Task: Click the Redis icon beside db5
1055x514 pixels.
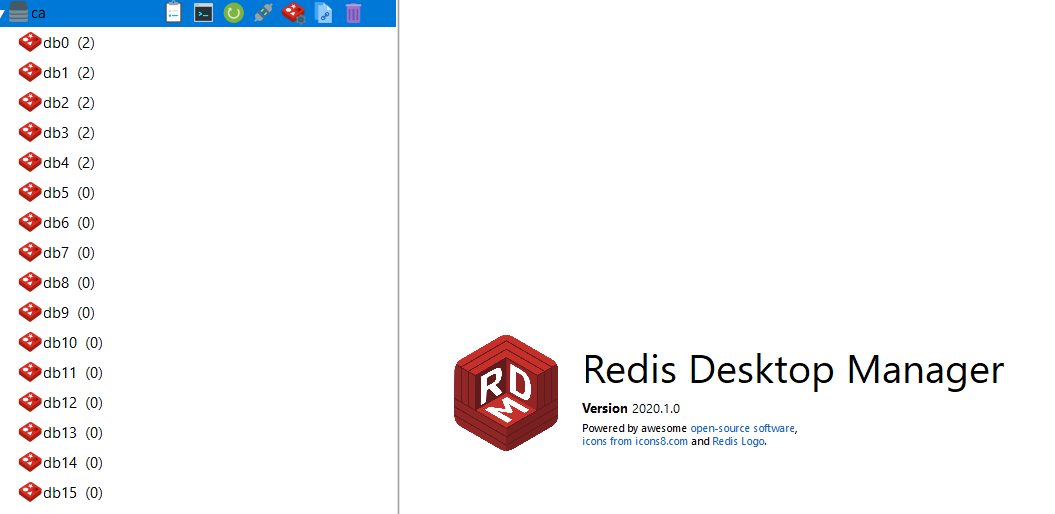Action: pyautogui.click(x=30, y=192)
